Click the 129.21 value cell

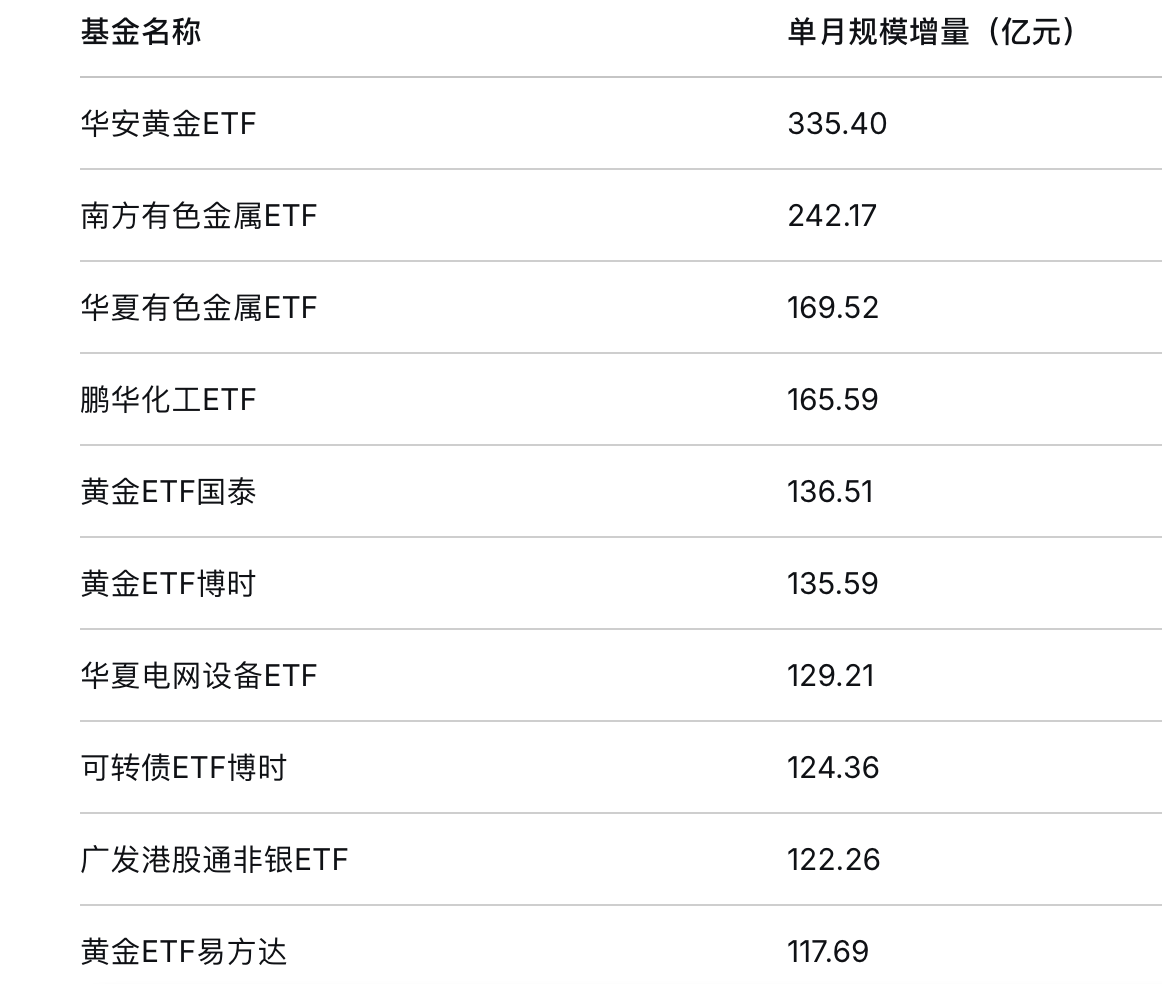coord(830,676)
